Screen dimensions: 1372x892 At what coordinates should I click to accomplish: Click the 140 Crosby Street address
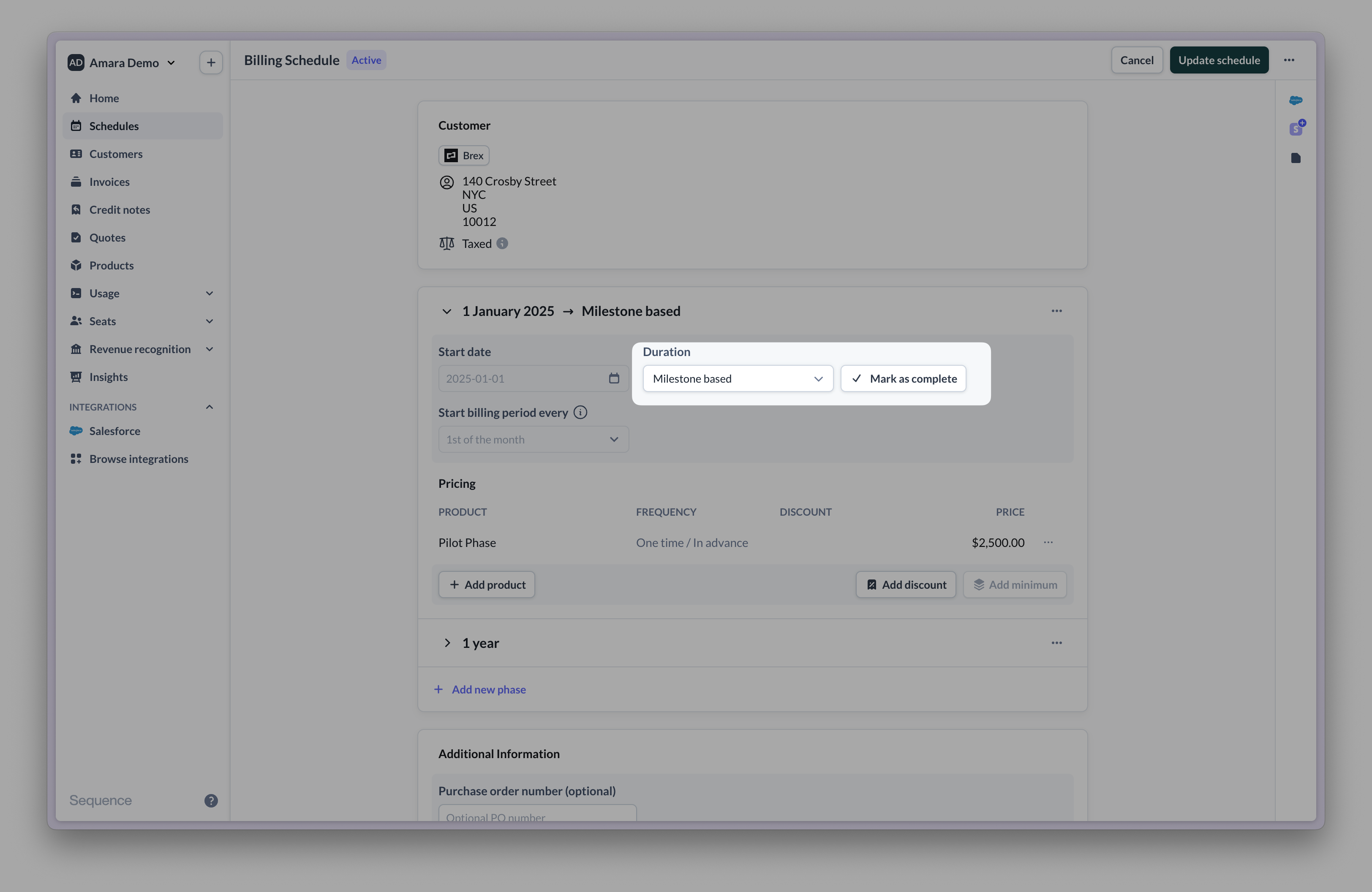pos(509,181)
